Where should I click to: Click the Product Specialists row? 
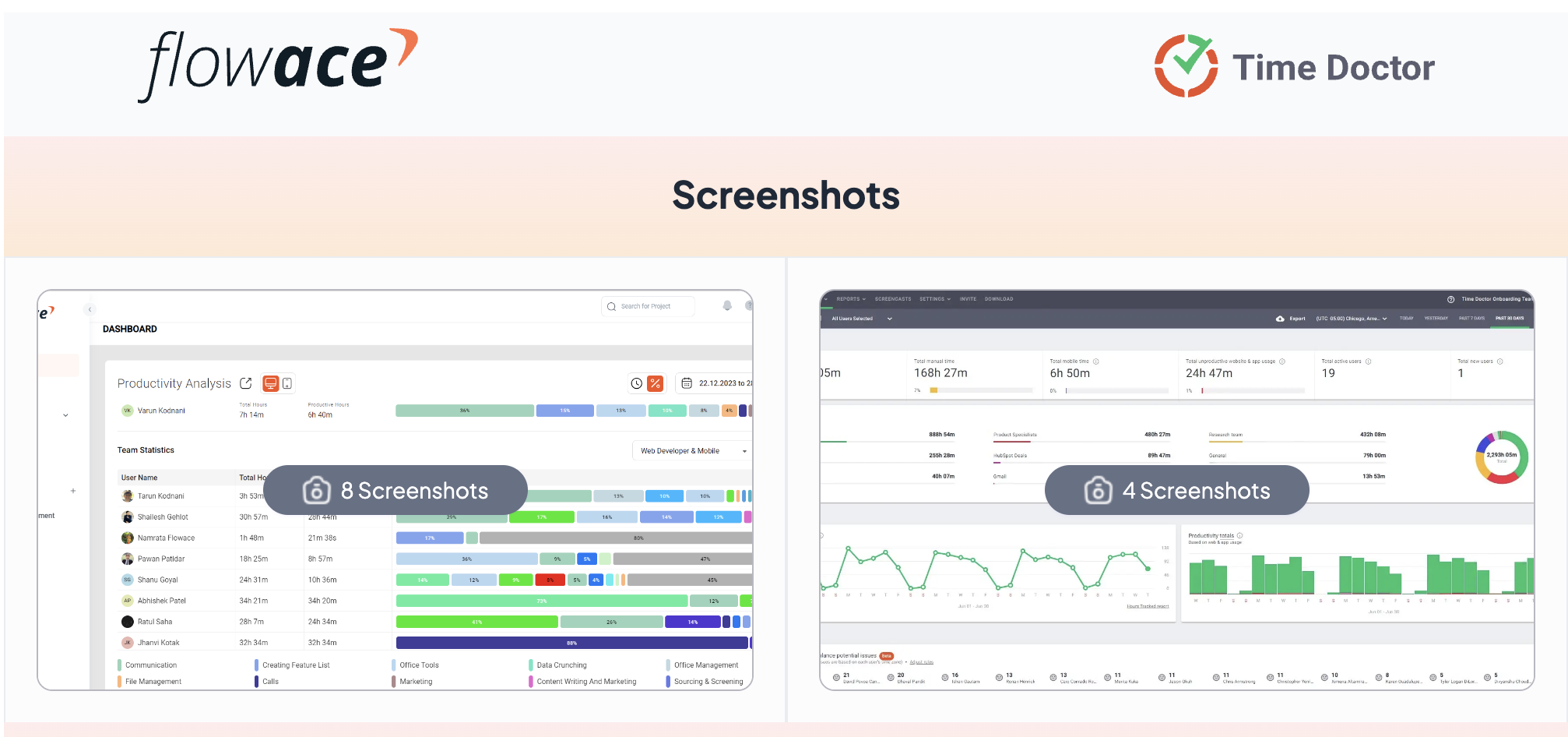click(1081, 436)
